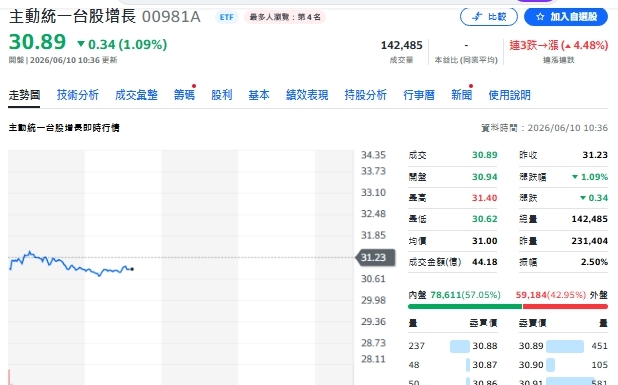Click bid price 30.87

[x=485, y=365]
